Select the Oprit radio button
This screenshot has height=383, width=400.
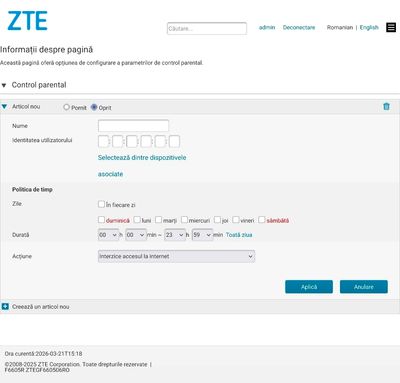pos(94,107)
